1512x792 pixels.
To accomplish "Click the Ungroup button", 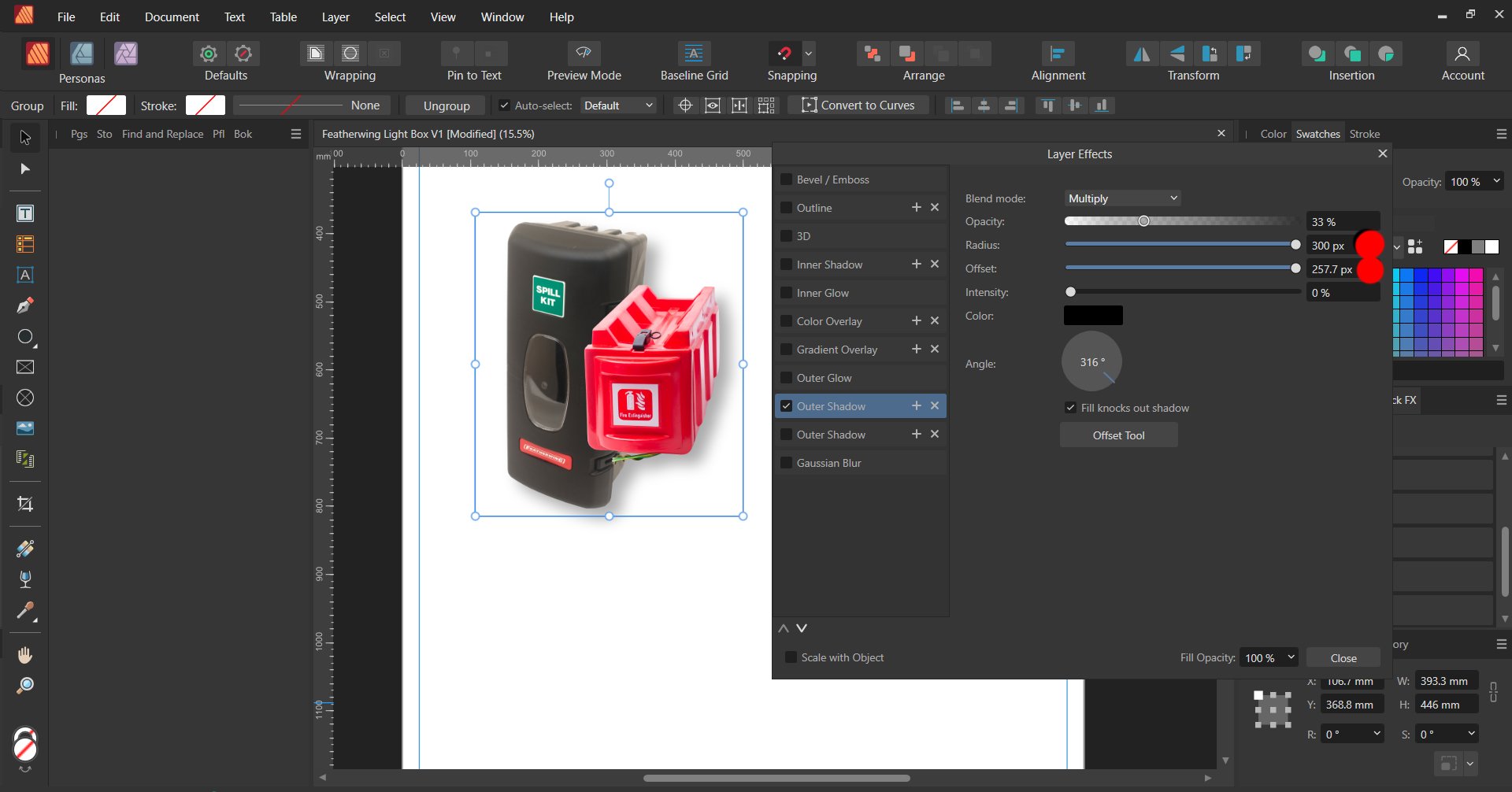I will 445,105.
